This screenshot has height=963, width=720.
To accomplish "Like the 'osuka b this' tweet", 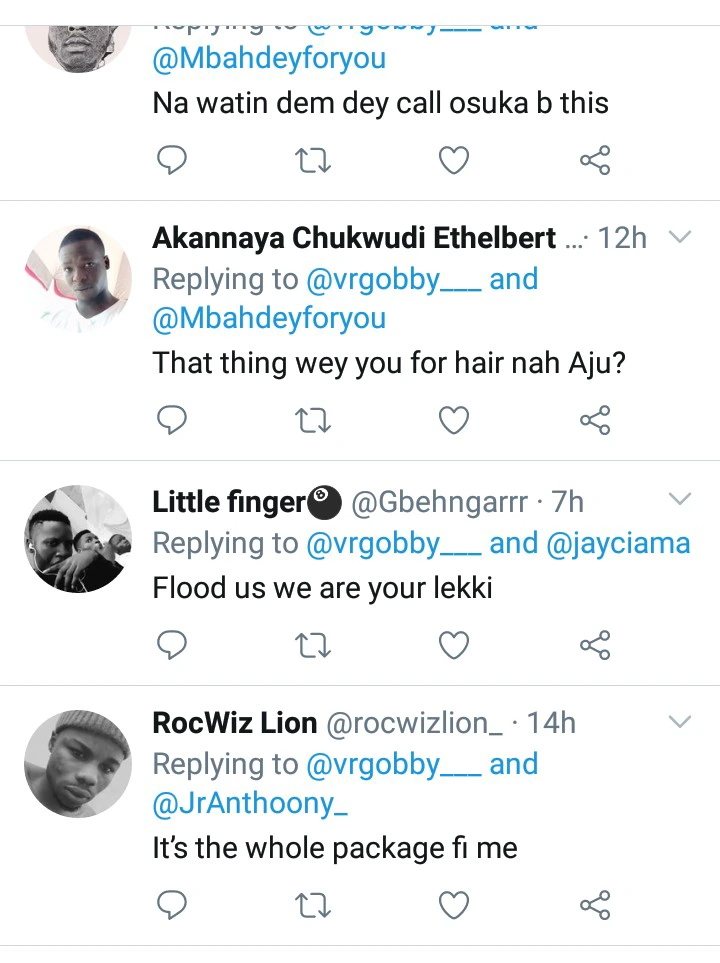I will (455, 161).
